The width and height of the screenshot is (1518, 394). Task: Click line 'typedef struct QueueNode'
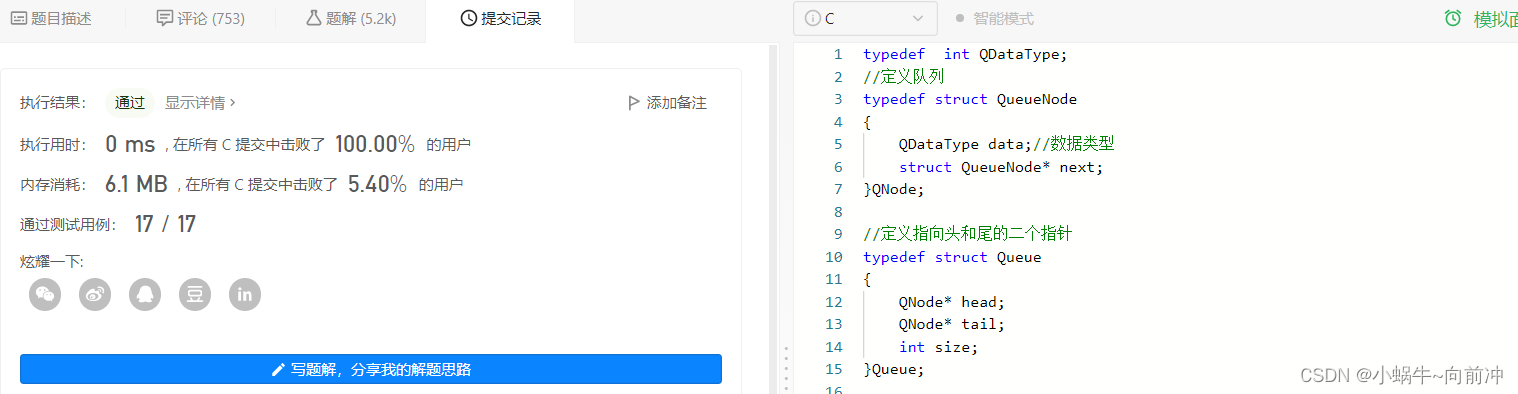tap(970, 99)
